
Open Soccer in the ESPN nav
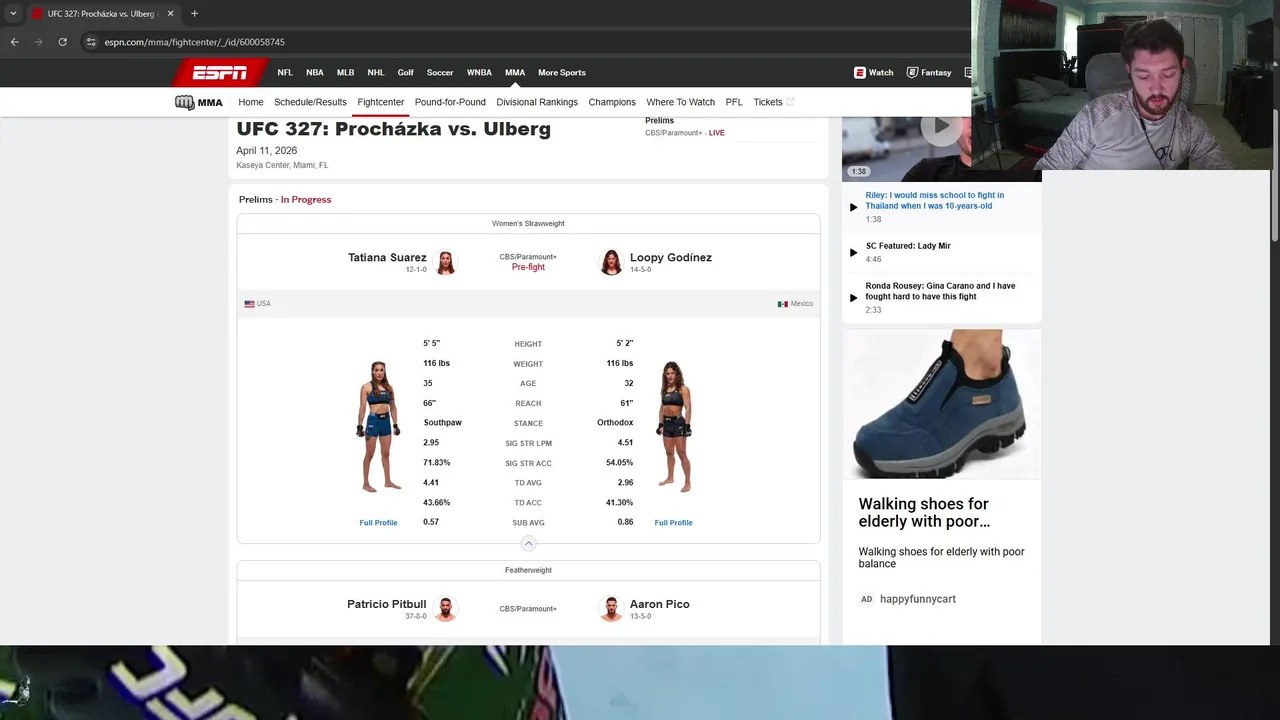tap(440, 72)
